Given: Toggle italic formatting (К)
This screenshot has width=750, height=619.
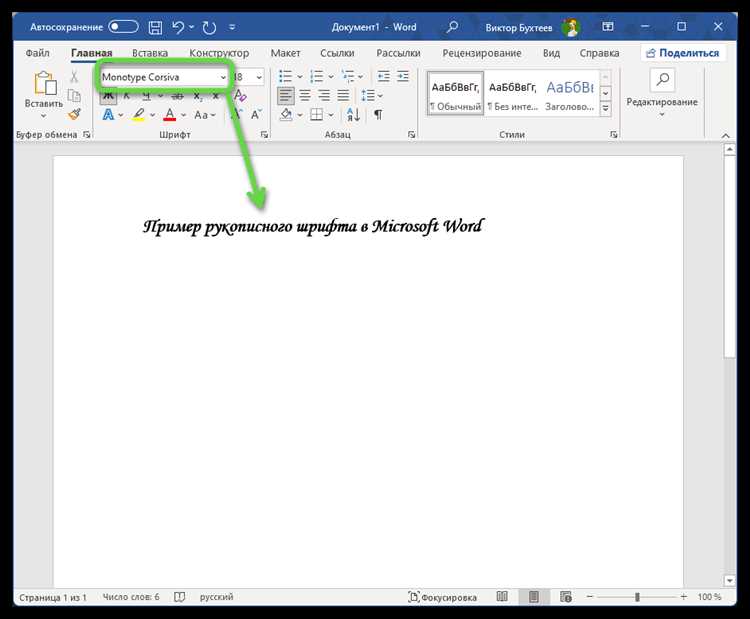Looking at the screenshot, I should [x=126, y=96].
